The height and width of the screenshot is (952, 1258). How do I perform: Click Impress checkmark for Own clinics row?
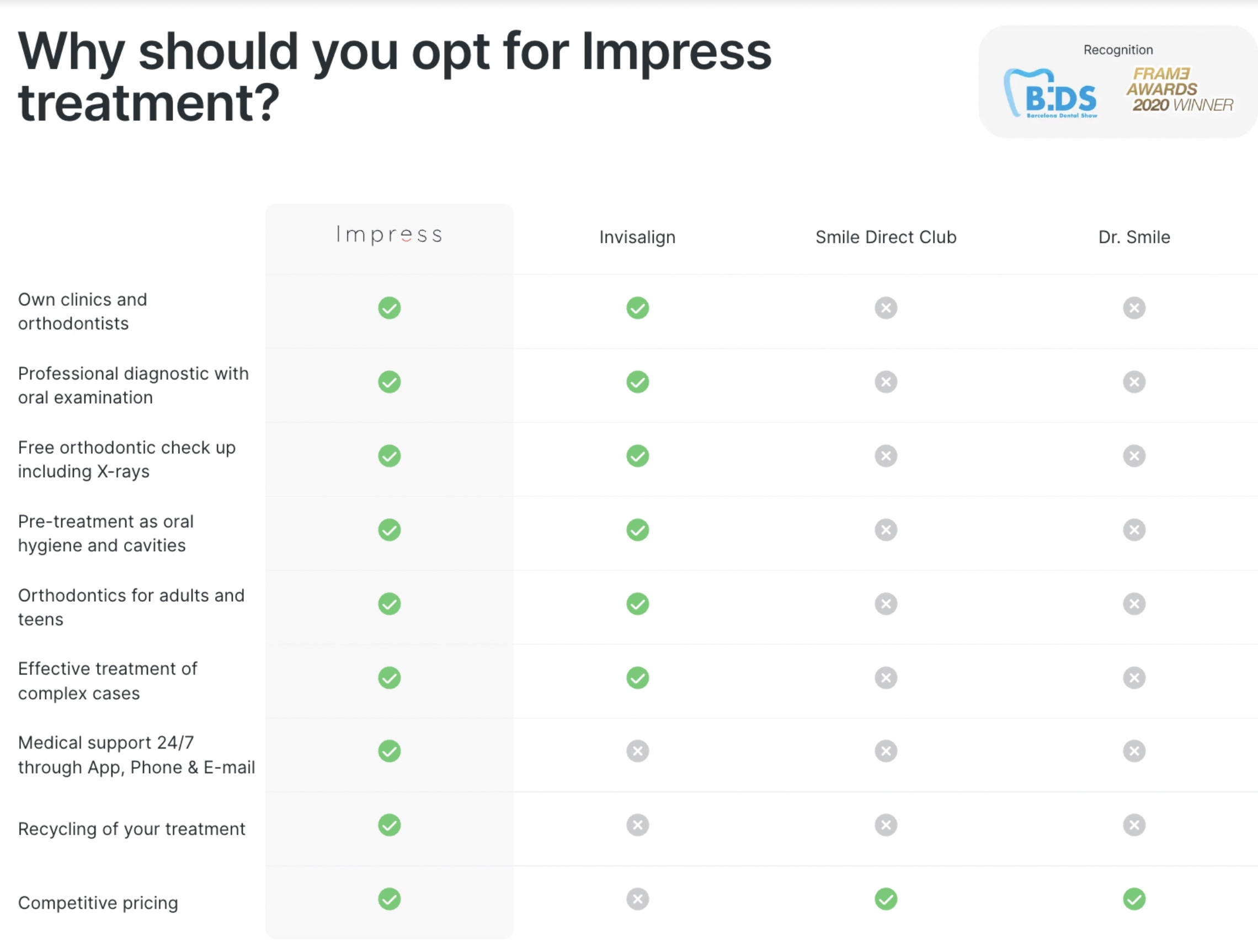(x=389, y=308)
